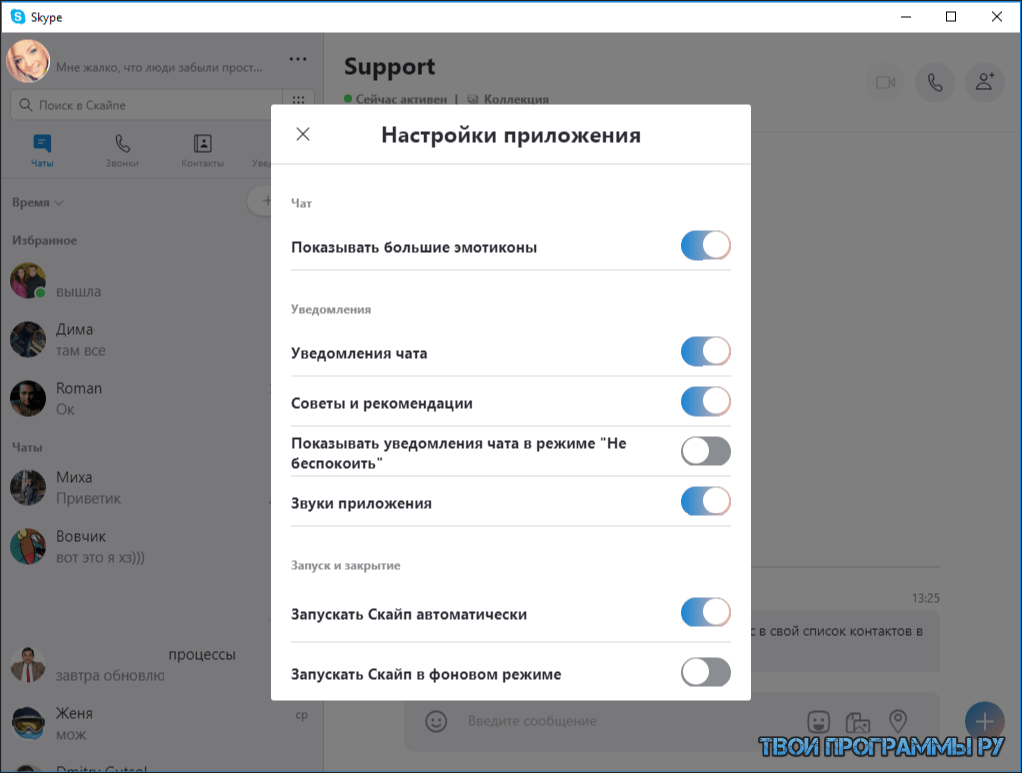Open the Коллекция link under Support
This screenshot has height=773, width=1022.
515,99
